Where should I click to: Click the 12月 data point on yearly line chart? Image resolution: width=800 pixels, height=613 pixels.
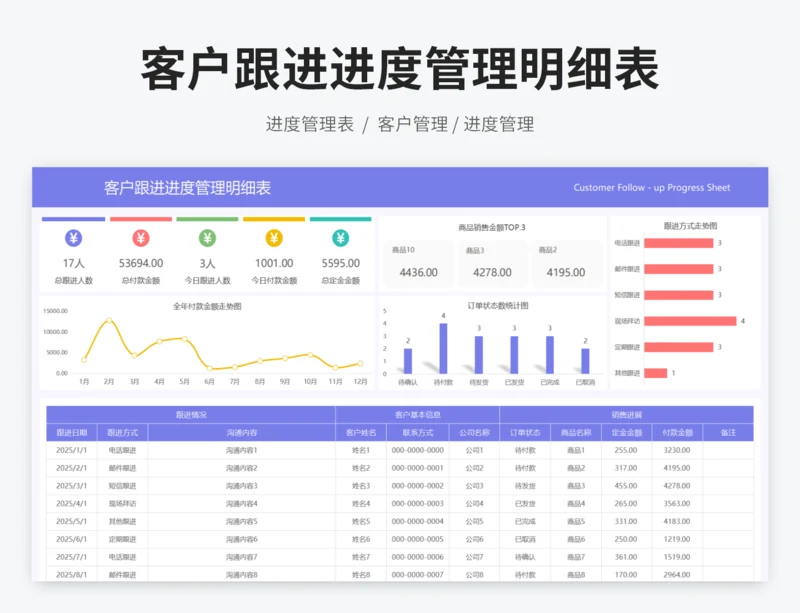(x=360, y=363)
